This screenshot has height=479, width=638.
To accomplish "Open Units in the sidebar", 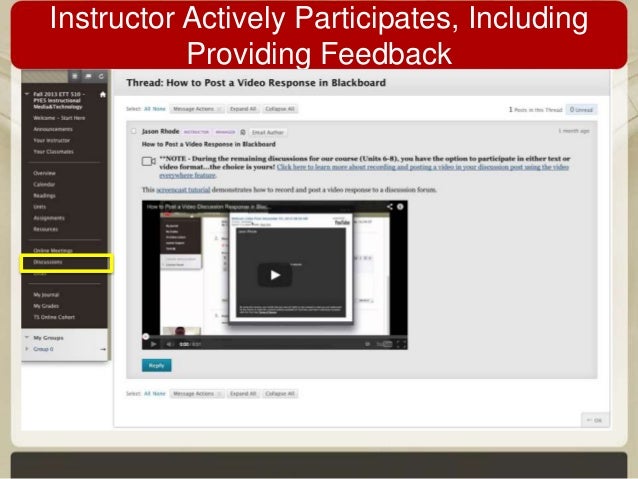I will 39,207.
